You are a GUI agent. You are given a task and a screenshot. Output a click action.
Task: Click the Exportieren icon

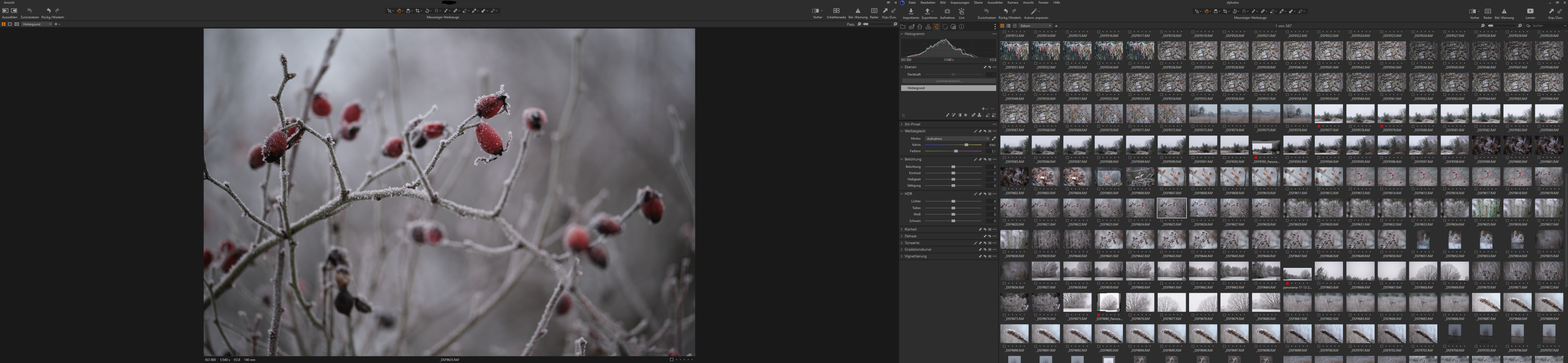coord(928,11)
